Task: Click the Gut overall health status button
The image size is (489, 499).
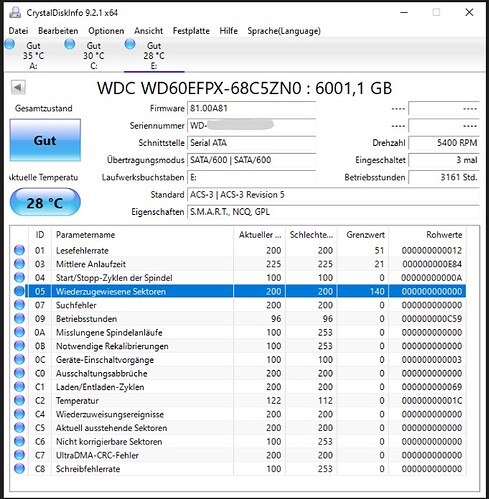Action: 45,140
